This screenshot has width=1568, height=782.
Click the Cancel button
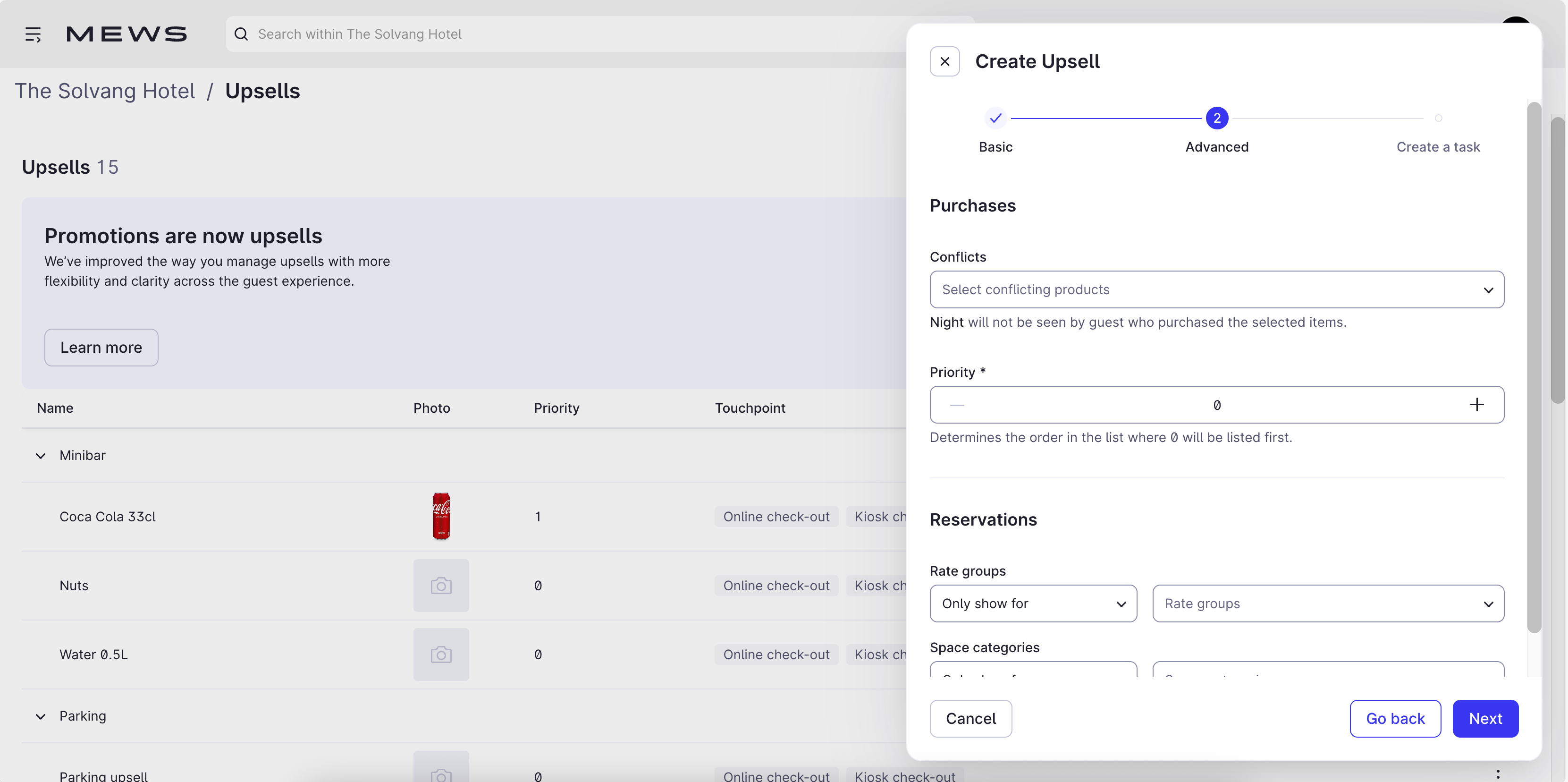[x=971, y=719]
